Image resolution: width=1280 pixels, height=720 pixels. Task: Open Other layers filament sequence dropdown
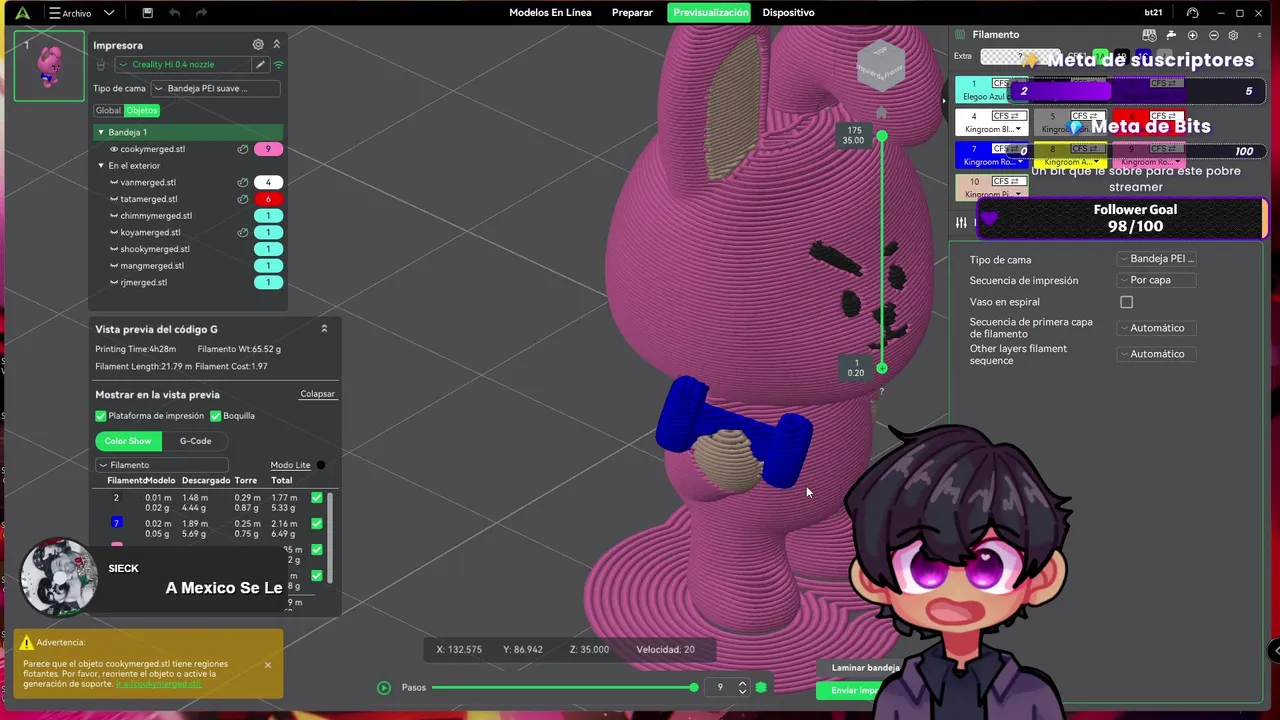point(1157,354)
